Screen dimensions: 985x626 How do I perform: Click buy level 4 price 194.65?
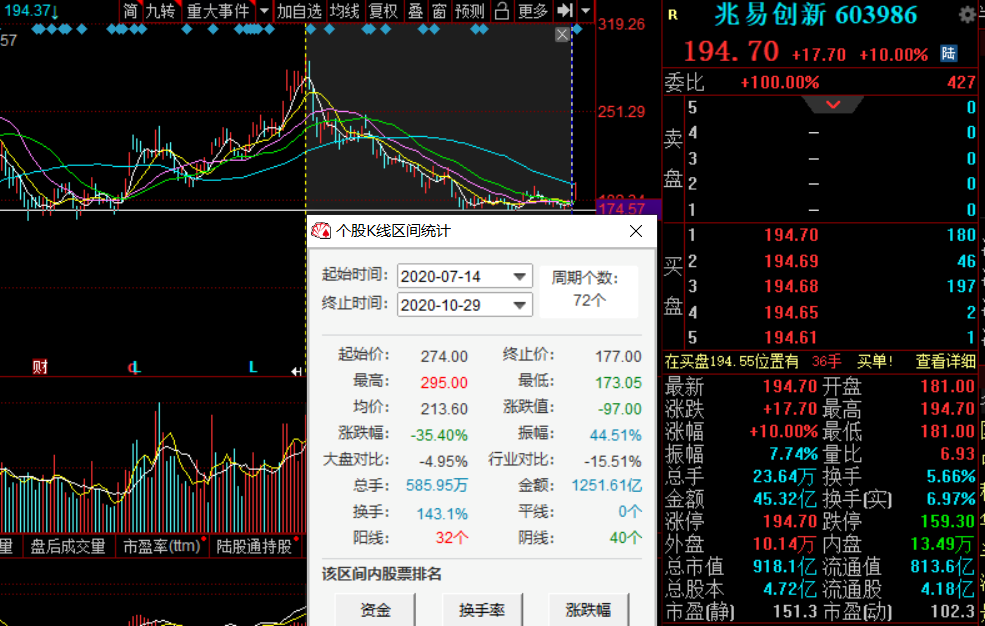point(791,312)
